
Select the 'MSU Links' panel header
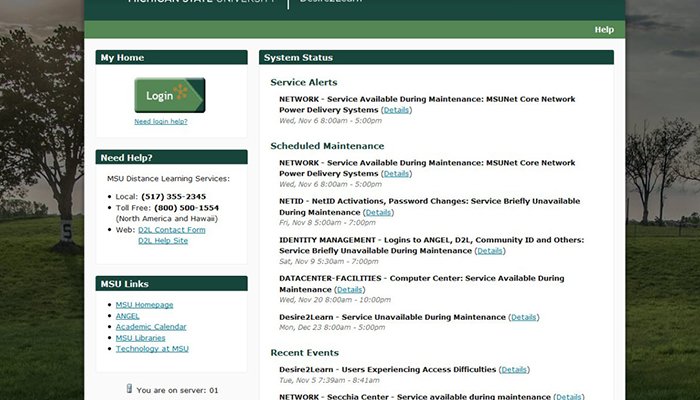(x=171, y=283)
